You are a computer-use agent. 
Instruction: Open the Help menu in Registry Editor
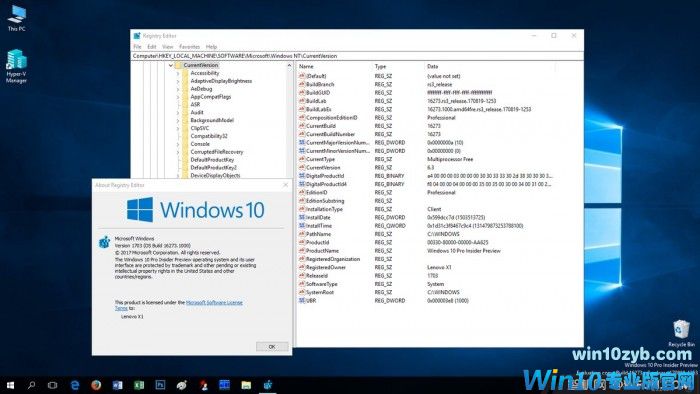[211, 46]
